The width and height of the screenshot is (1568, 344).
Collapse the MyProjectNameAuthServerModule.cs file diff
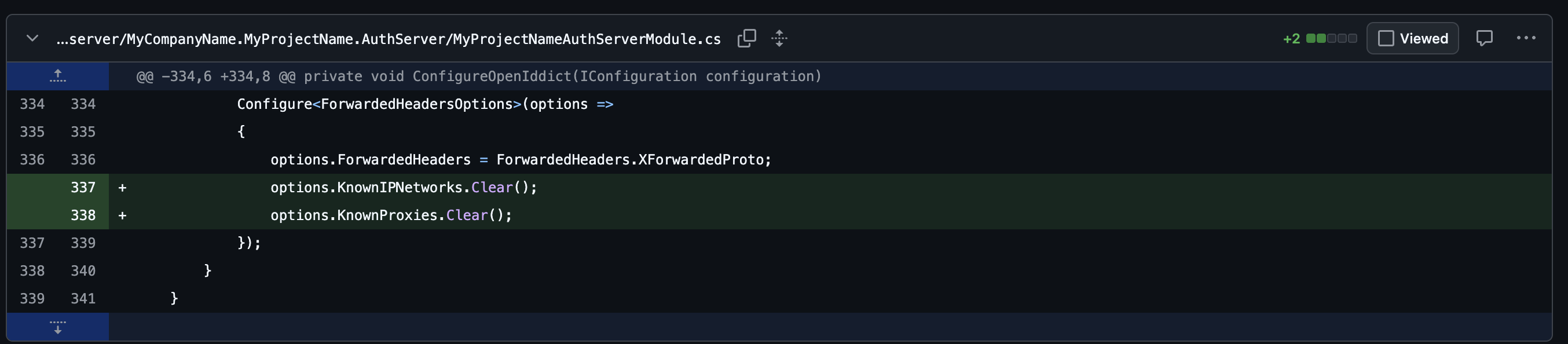32,38
